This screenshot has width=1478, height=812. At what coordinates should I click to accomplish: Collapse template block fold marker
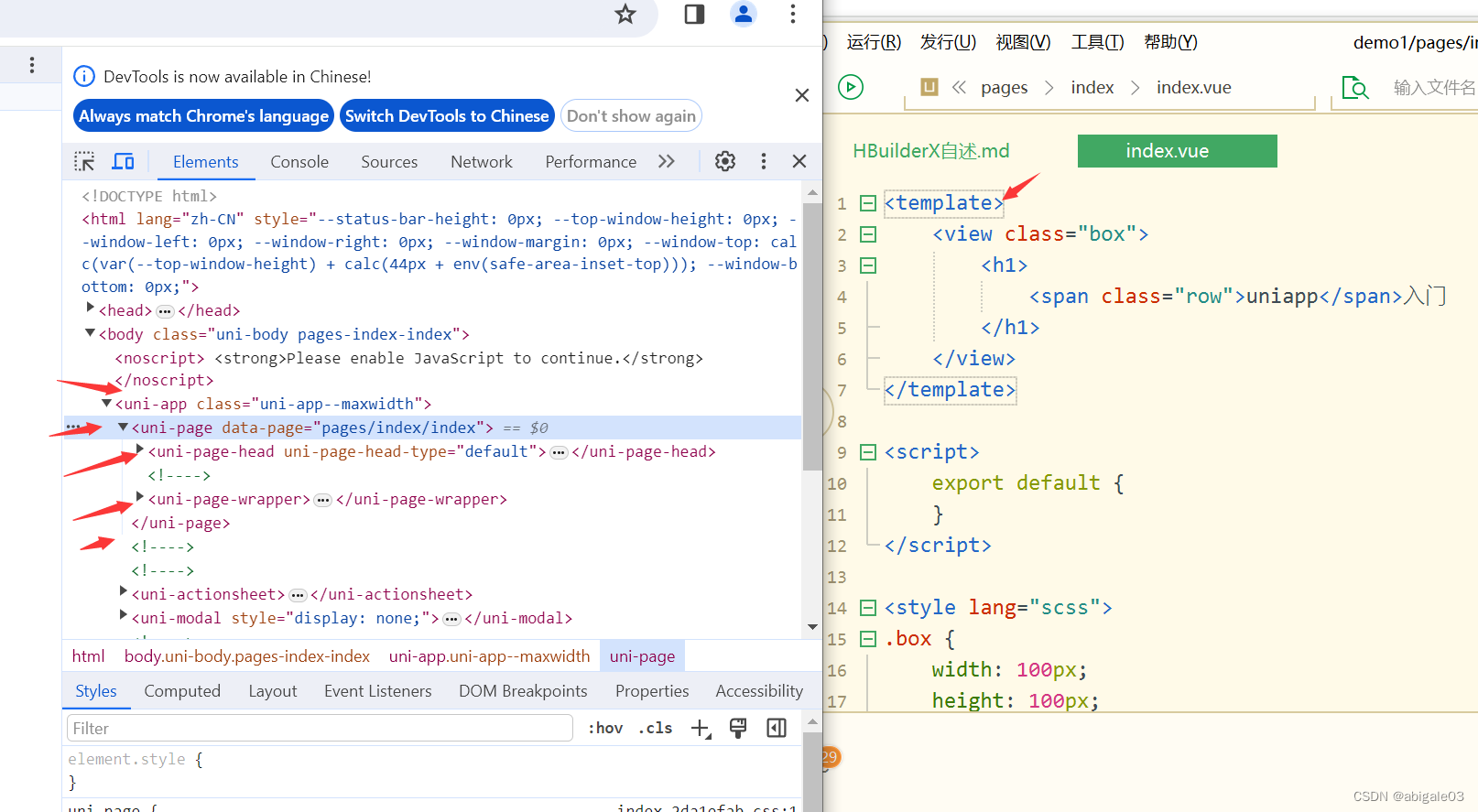[868, 203]
